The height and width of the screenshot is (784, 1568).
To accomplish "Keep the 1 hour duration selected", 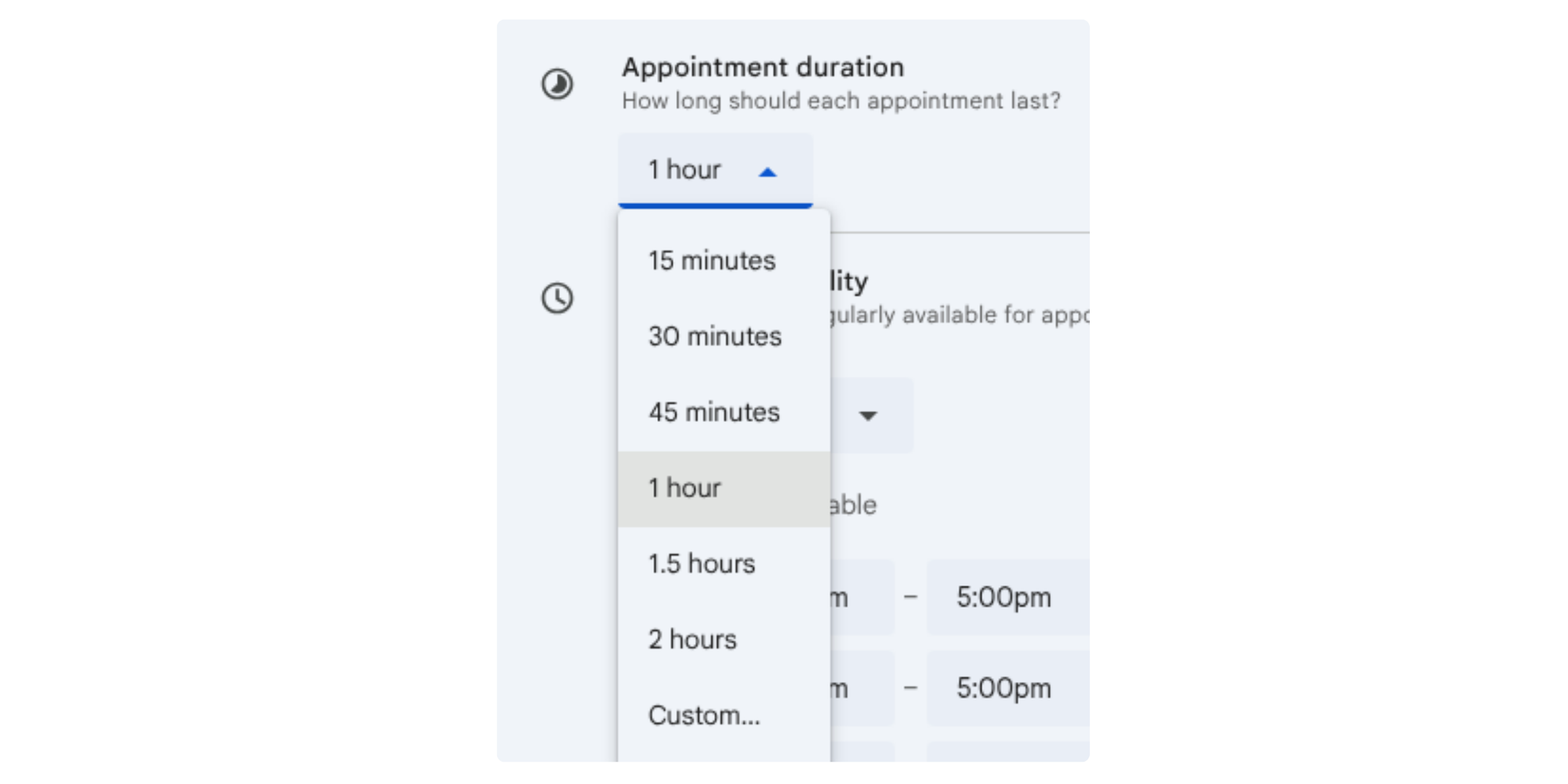I will click(x=684, y=488).
